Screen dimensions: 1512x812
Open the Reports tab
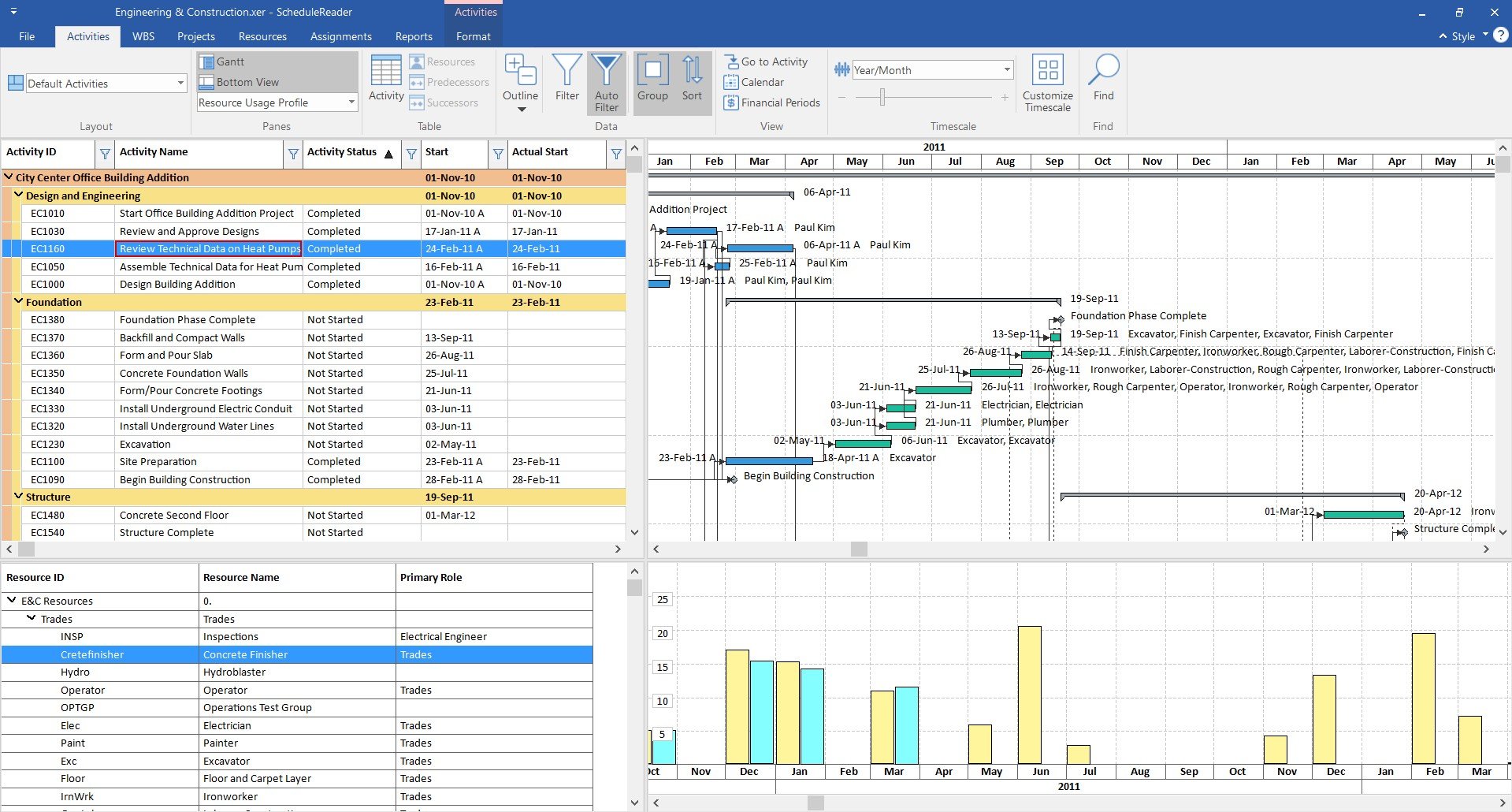(414, 36)
